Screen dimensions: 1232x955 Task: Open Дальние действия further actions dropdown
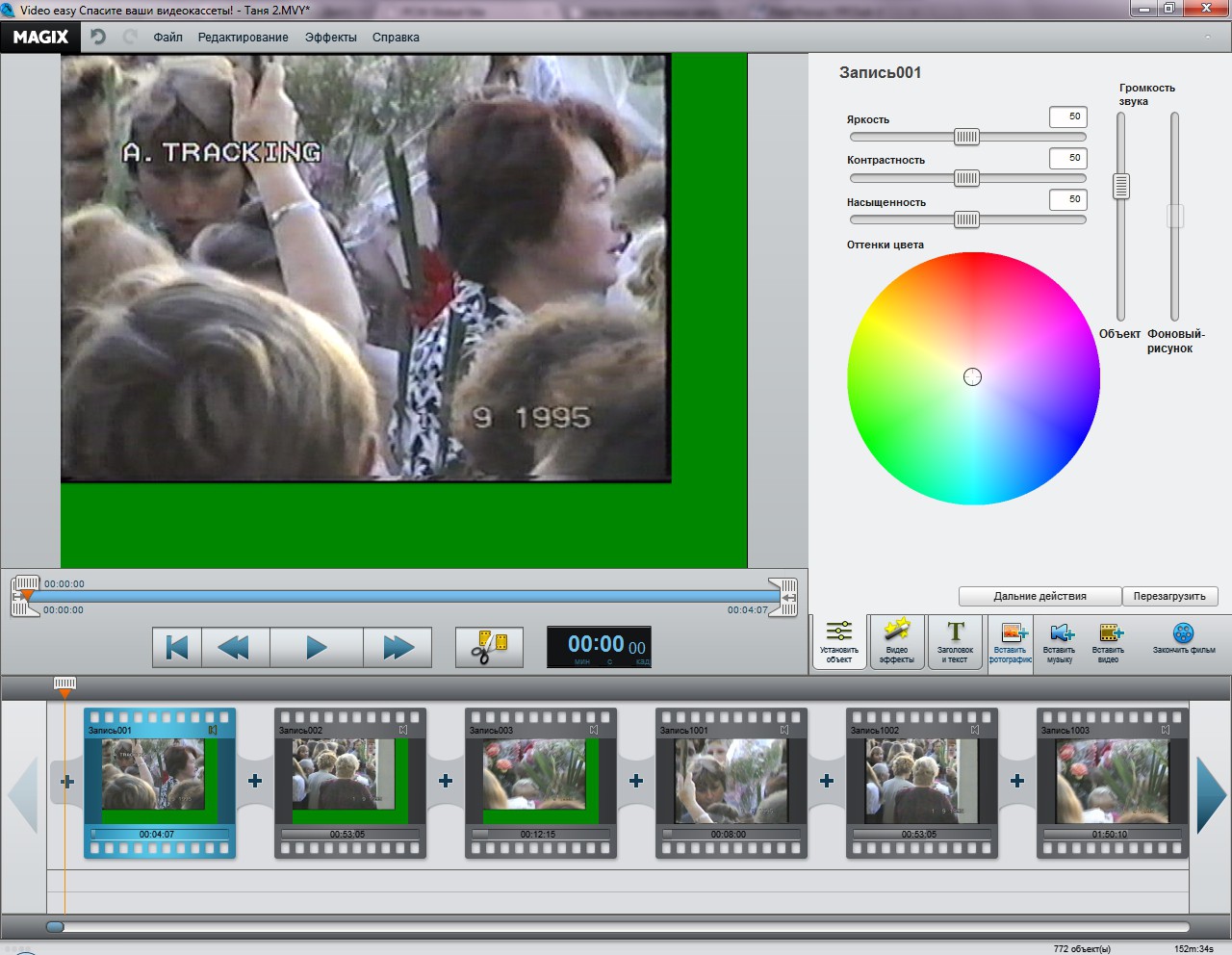coord(1039,596)
